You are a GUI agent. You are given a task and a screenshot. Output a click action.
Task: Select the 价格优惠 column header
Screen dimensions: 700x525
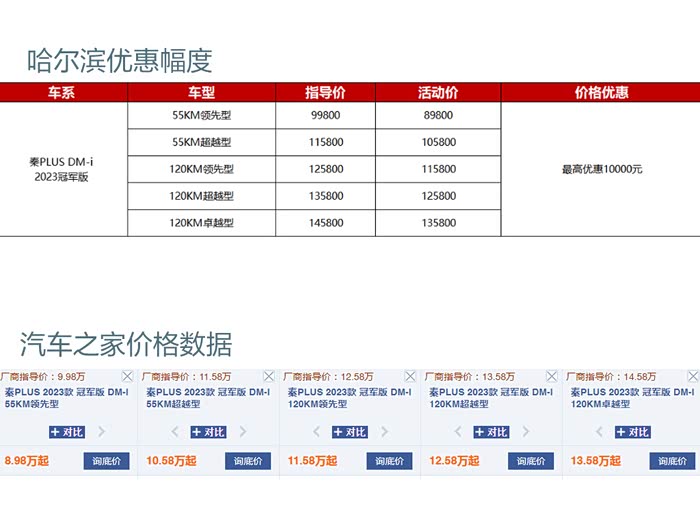(601, 92)
